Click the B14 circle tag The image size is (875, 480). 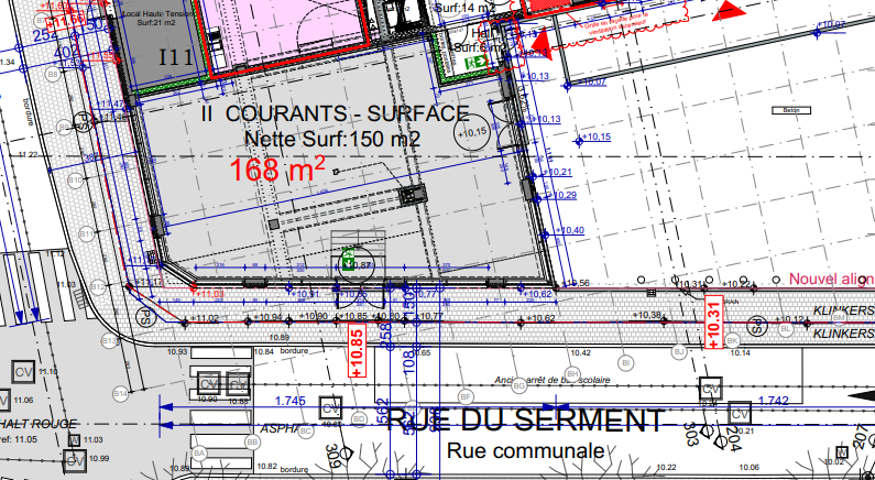coord(122,395)
